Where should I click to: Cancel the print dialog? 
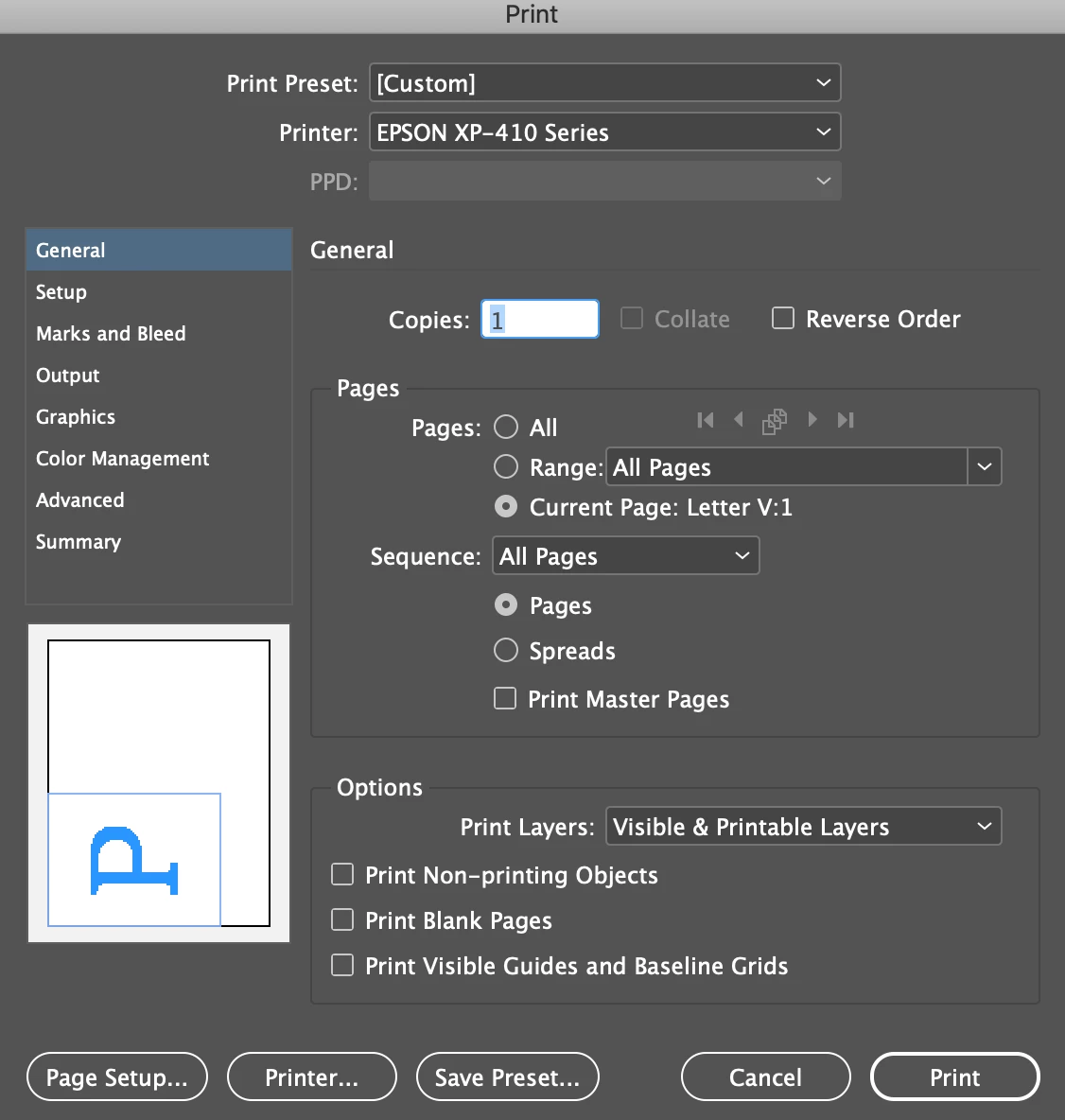point(766,1076)
